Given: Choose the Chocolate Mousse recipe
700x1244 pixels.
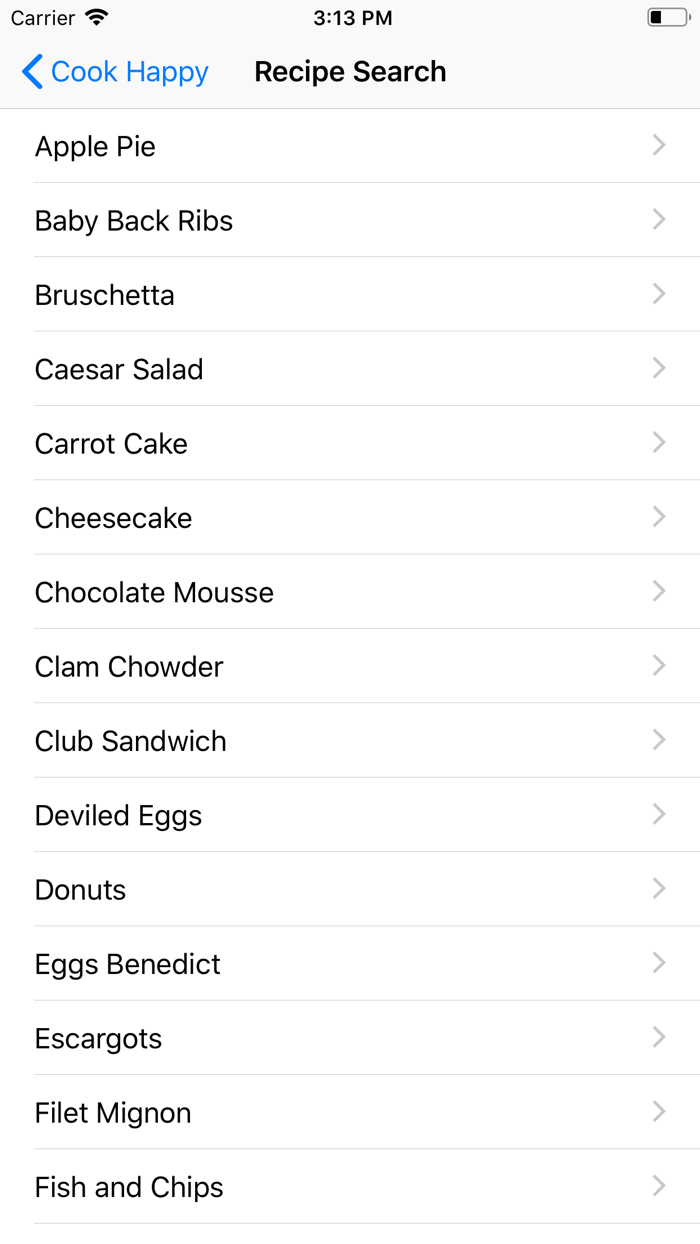Looking at the screenshot, I should pyautogui.click(x=154, y=592).
